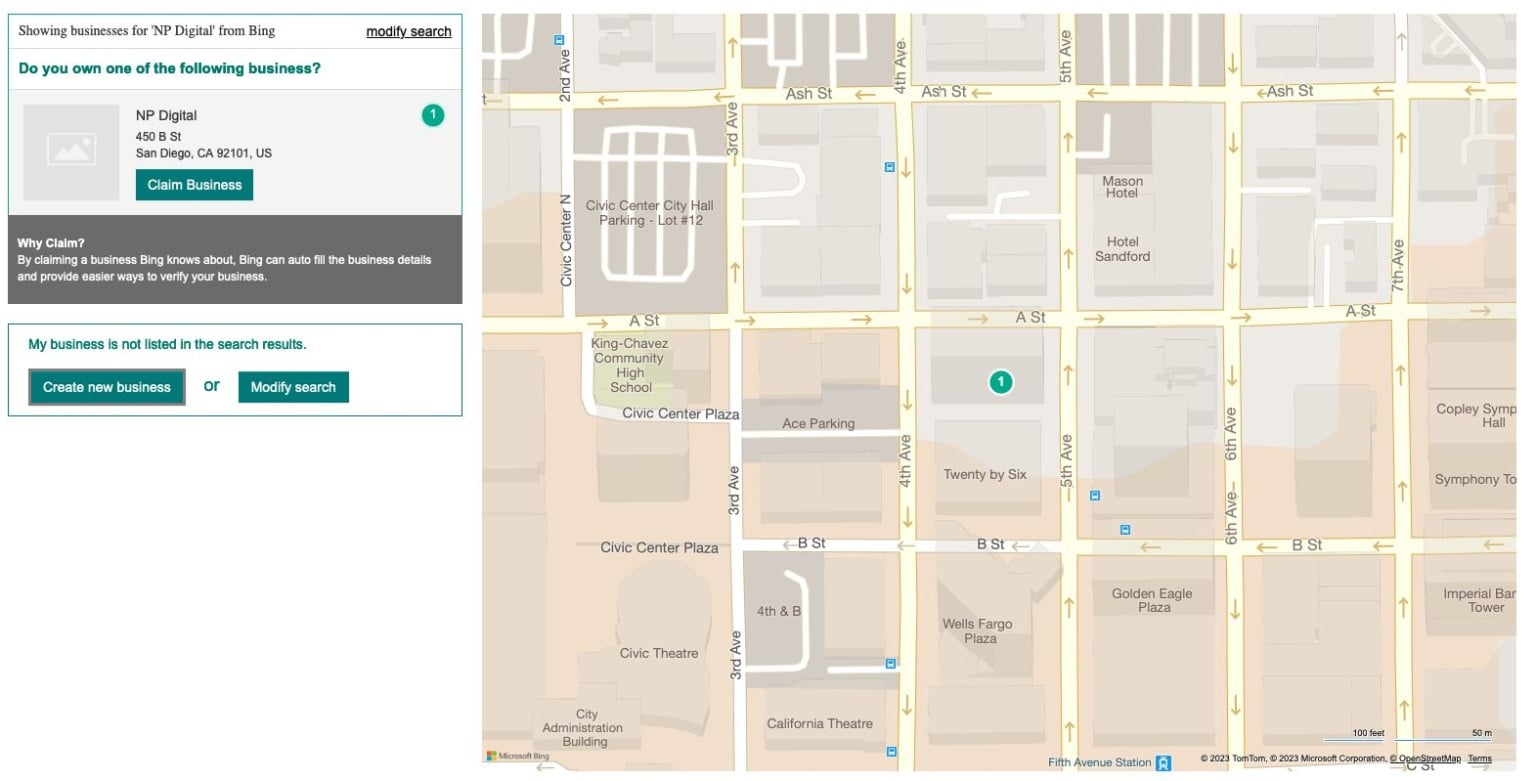Open the modify search link at the top
This screenshot has width=1536, height=781.
click(408, 31)
